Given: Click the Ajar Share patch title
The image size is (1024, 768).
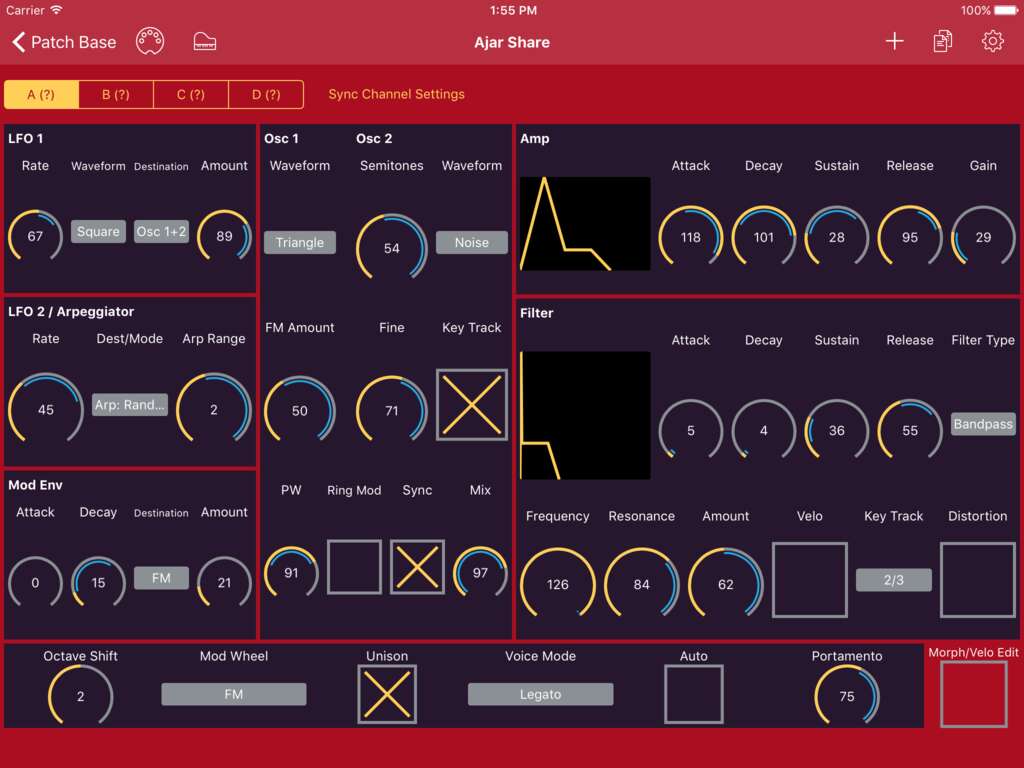Looking at the screenshot, I should click(x=512, y=42).
